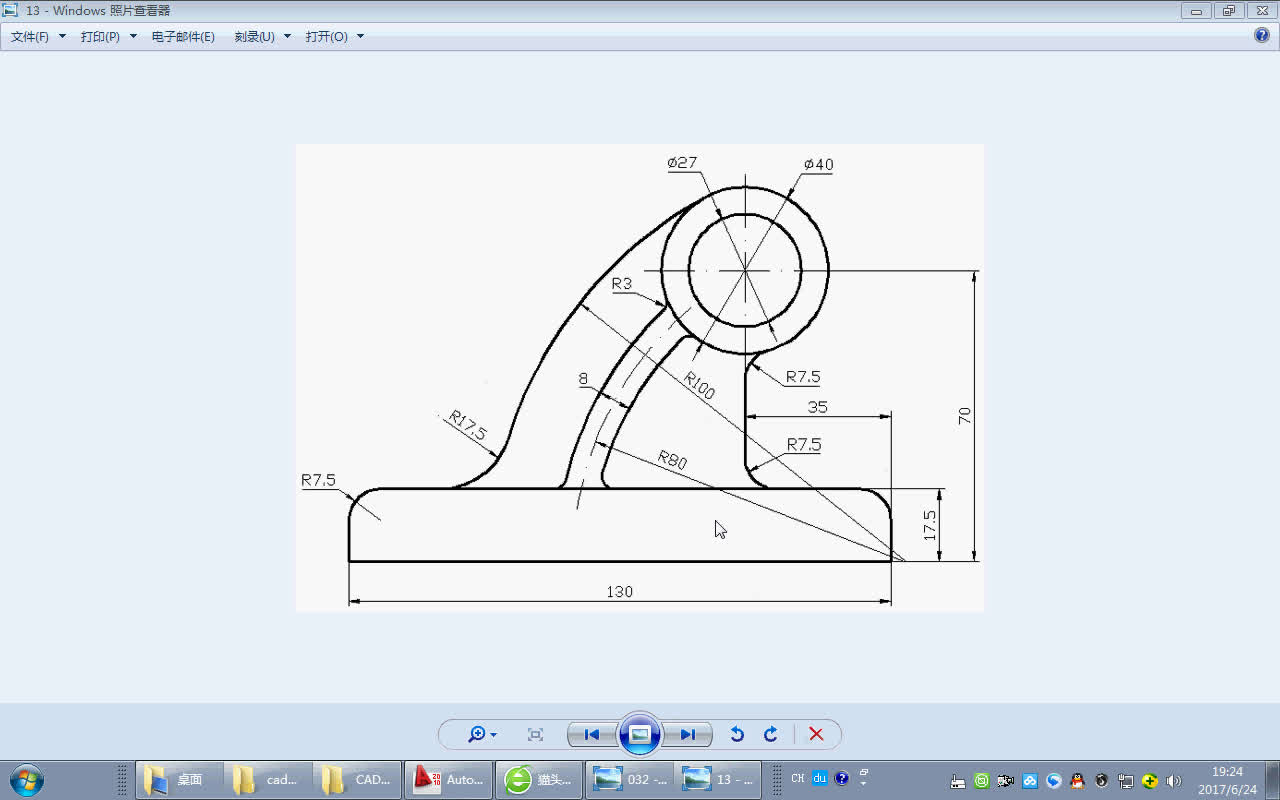
Task: Start the slide show
Action: 640,734
